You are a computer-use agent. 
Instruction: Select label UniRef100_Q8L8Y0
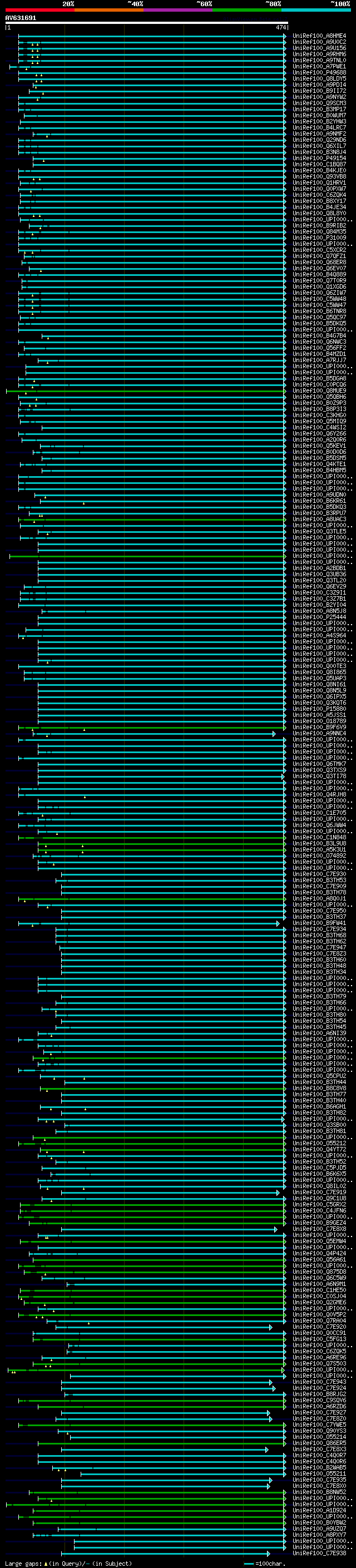coord(319,213)
